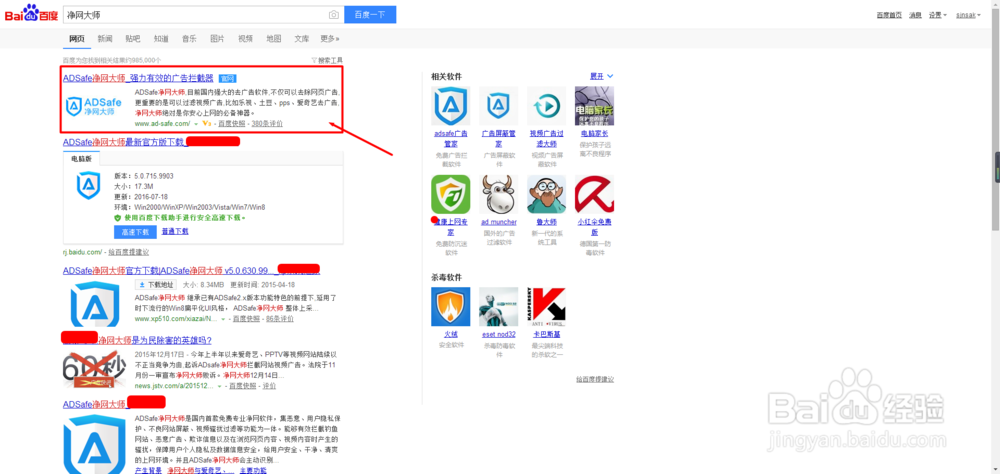This screenshot has height=474, width=1000.
Task: Click the shield icon in 电脑版 download box
Action: tap(89, 186)
